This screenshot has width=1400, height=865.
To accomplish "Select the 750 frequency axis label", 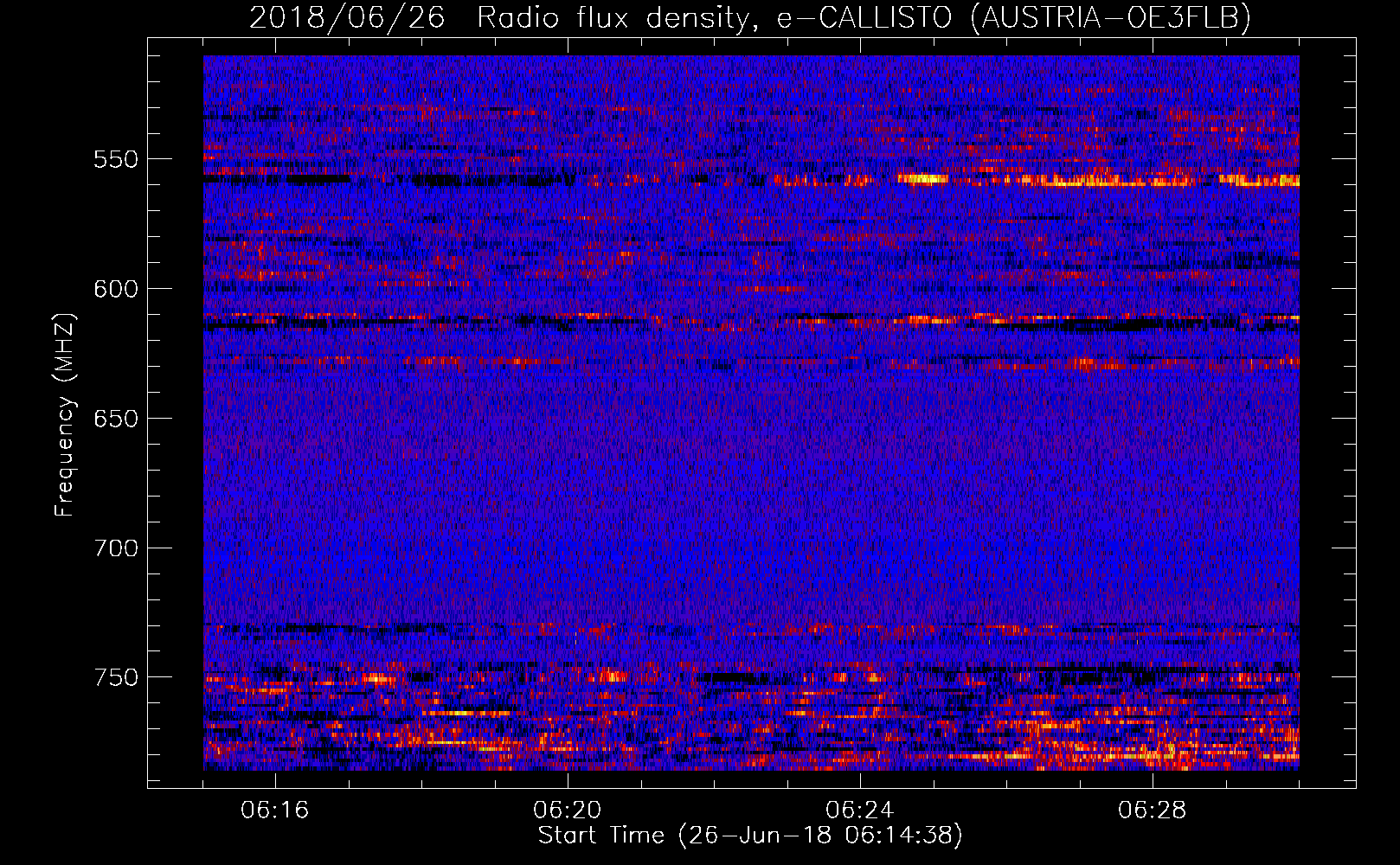I will point(116,677).
